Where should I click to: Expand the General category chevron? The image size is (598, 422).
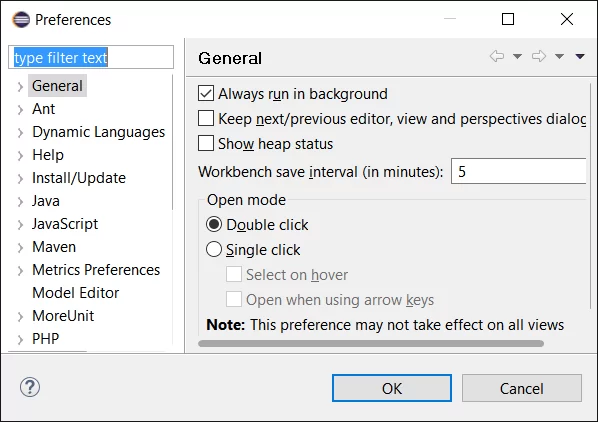pyautogui.click(x=20, y=87)
